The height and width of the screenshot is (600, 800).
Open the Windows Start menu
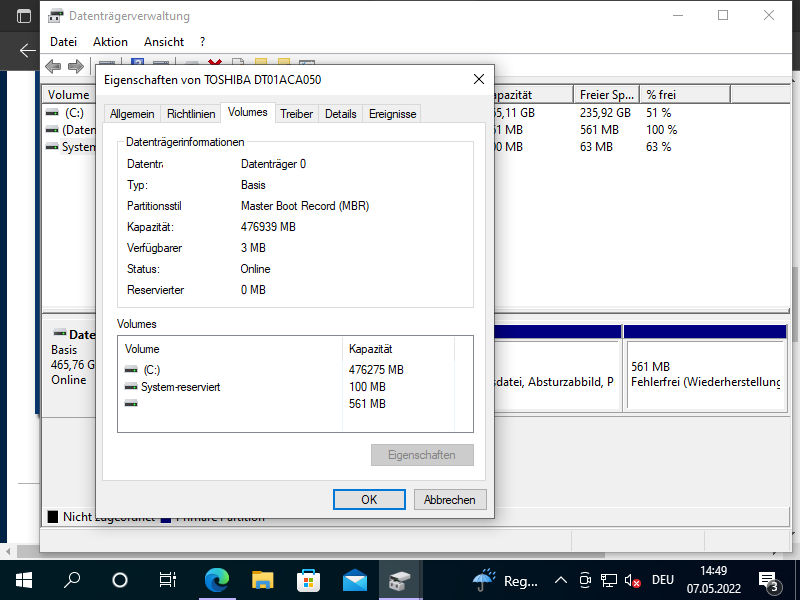click(23, 580)
